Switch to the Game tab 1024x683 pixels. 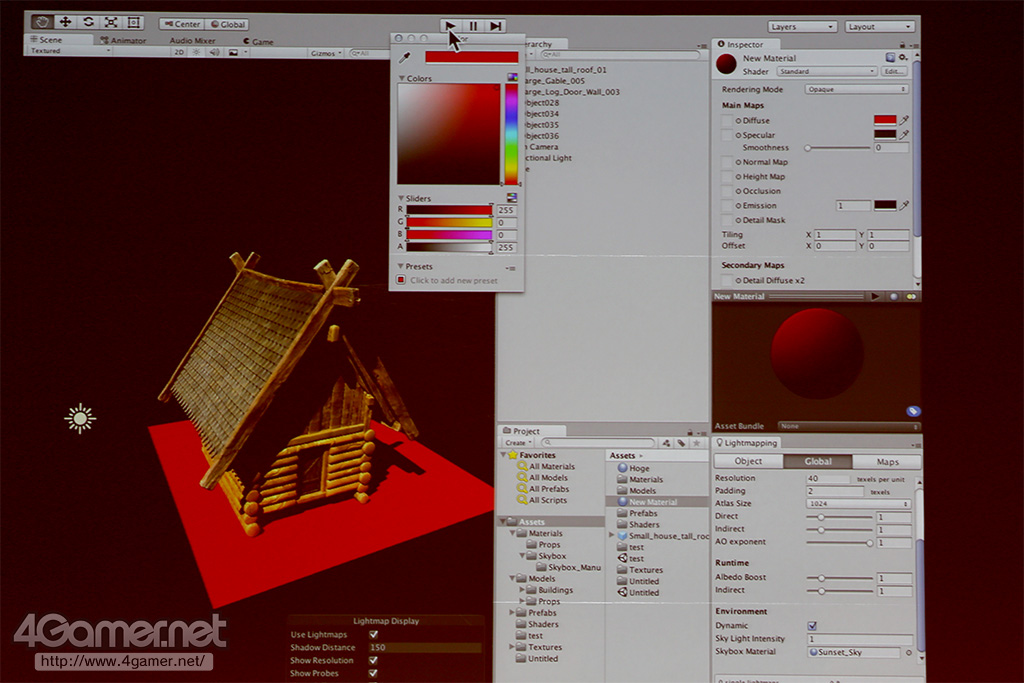point(259,41)
